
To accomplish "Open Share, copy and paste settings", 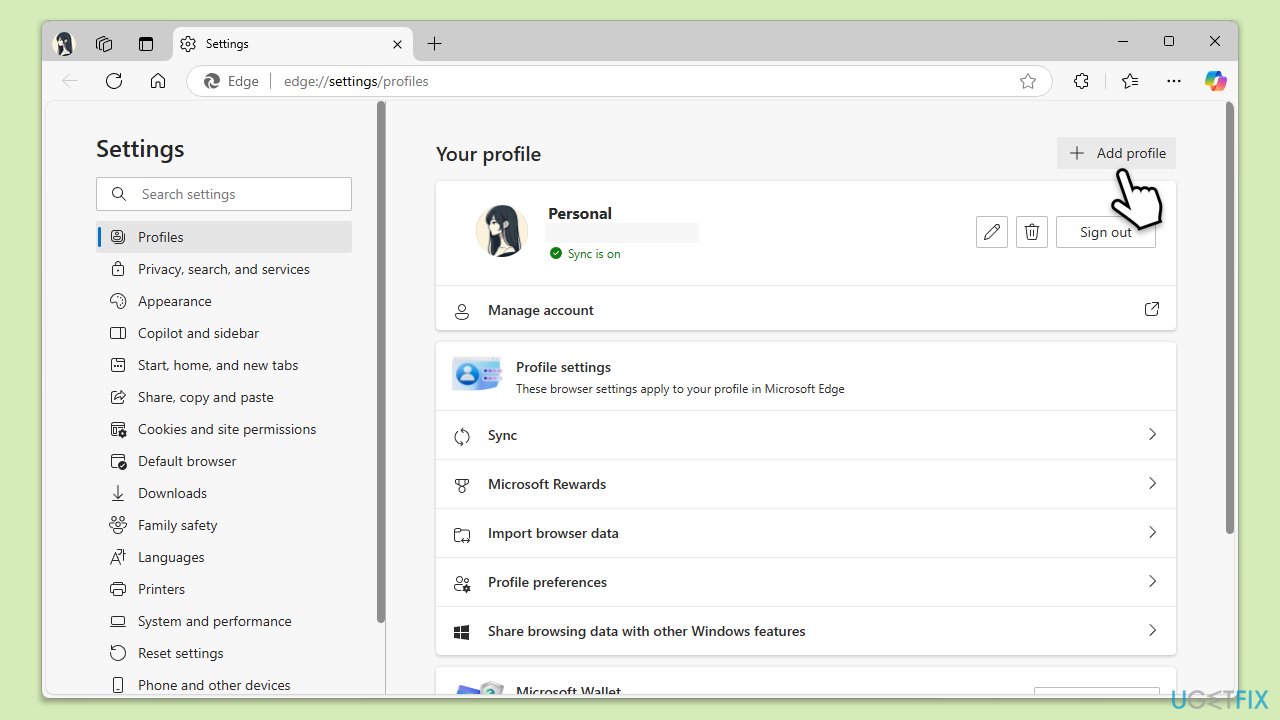I will click(224, 397).
